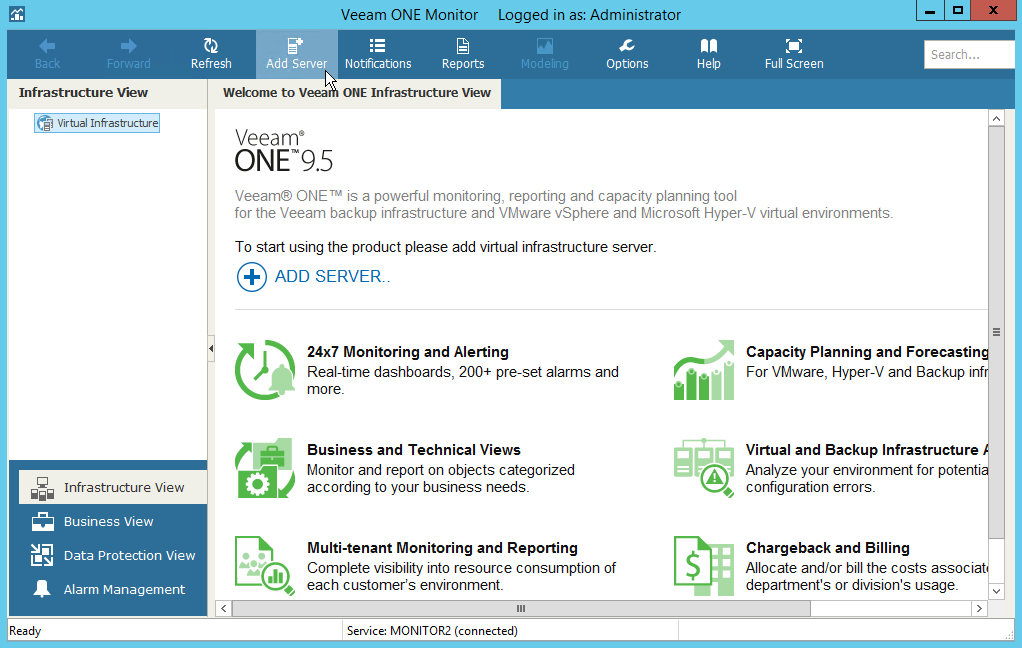This screenshot has width=1022, height=648.
Task: Click the Ready status bar text
Action: [x=25, y=630]
